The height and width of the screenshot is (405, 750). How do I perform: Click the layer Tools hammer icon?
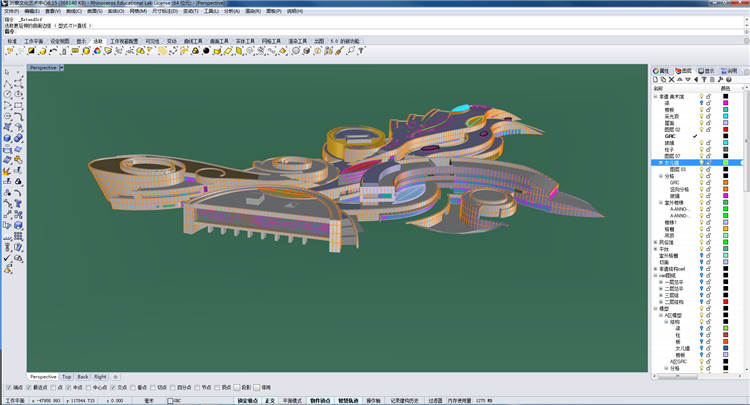pyautogui.click(x=720, y=79)
